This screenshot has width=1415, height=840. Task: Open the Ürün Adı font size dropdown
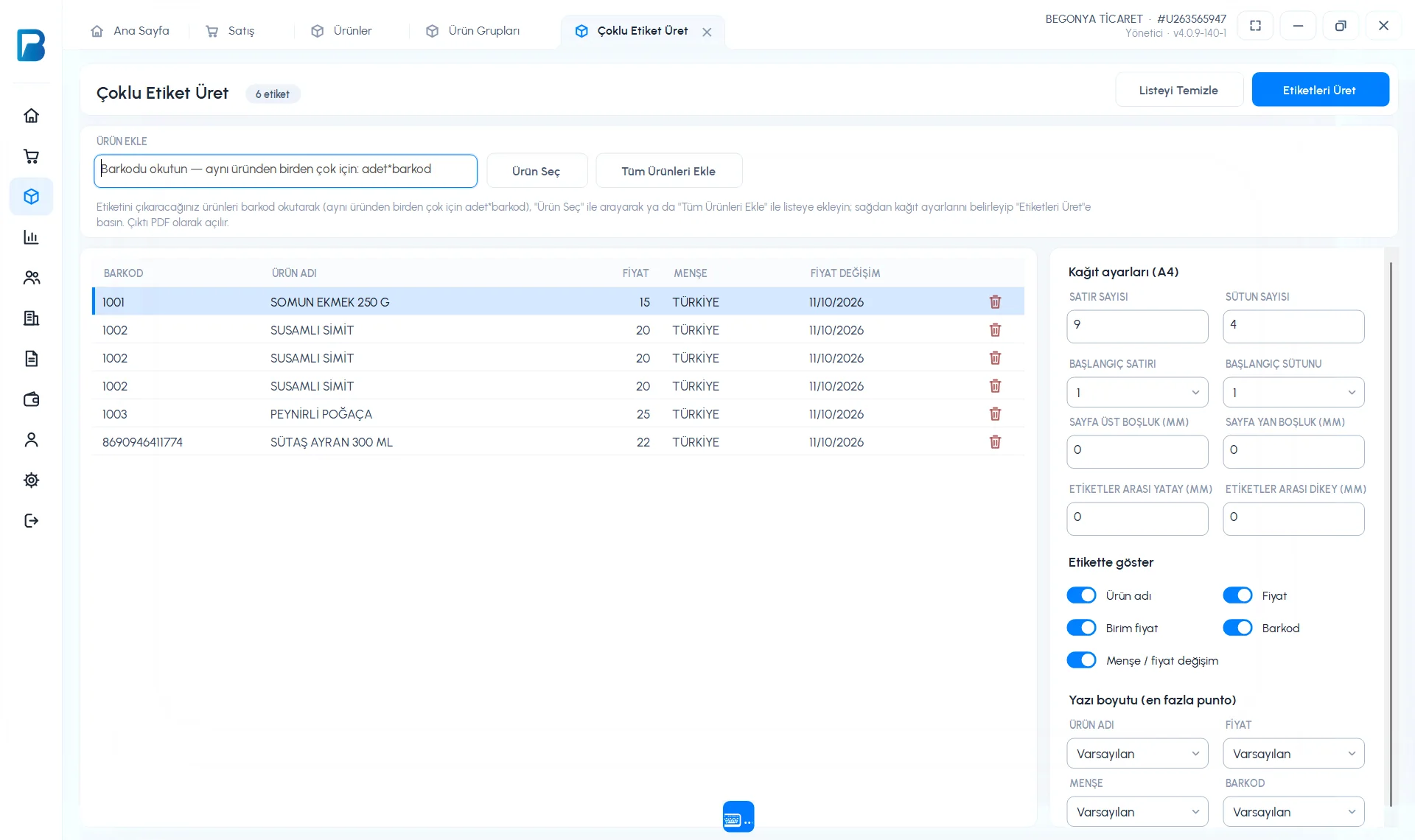click(1137, 754)
